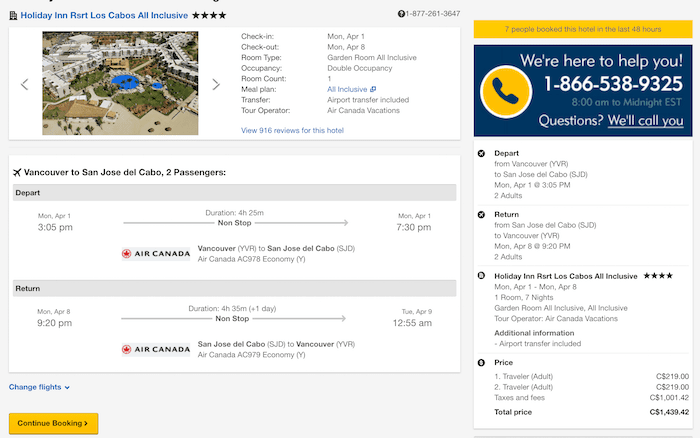
Task: Open the Holiday Inn Rsrt Los Cabos link
Action: [104, 16]
